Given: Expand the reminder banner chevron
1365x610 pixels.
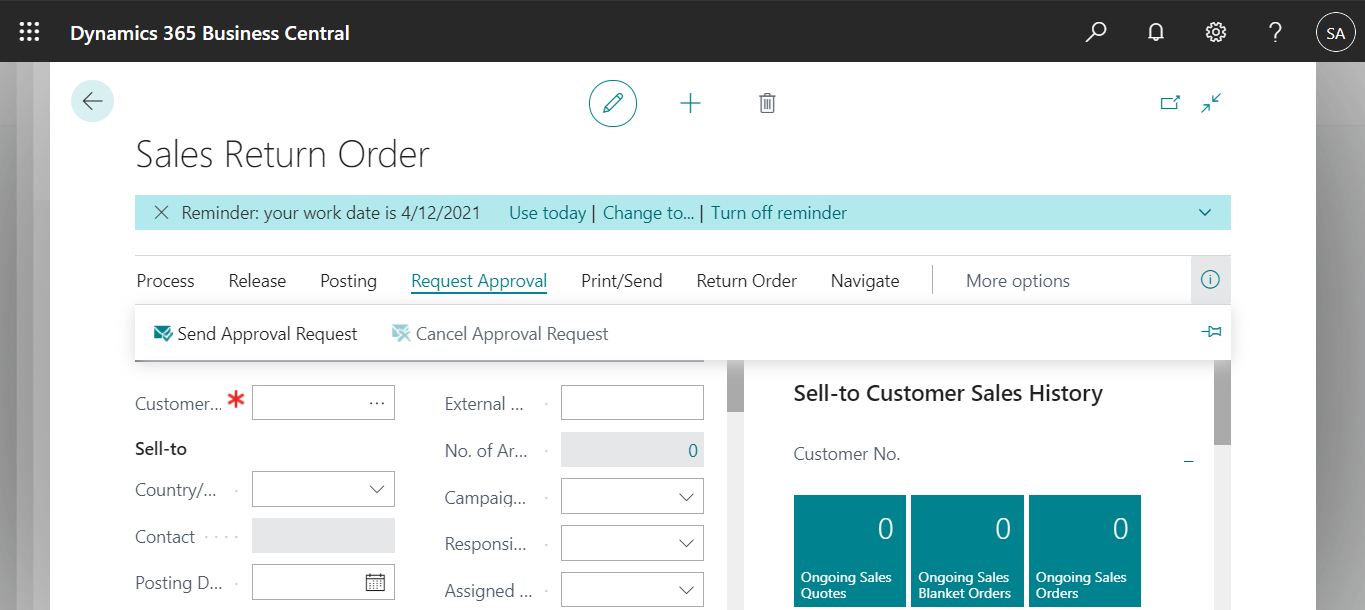Looking at the screenshot, I should (1204, 212).
